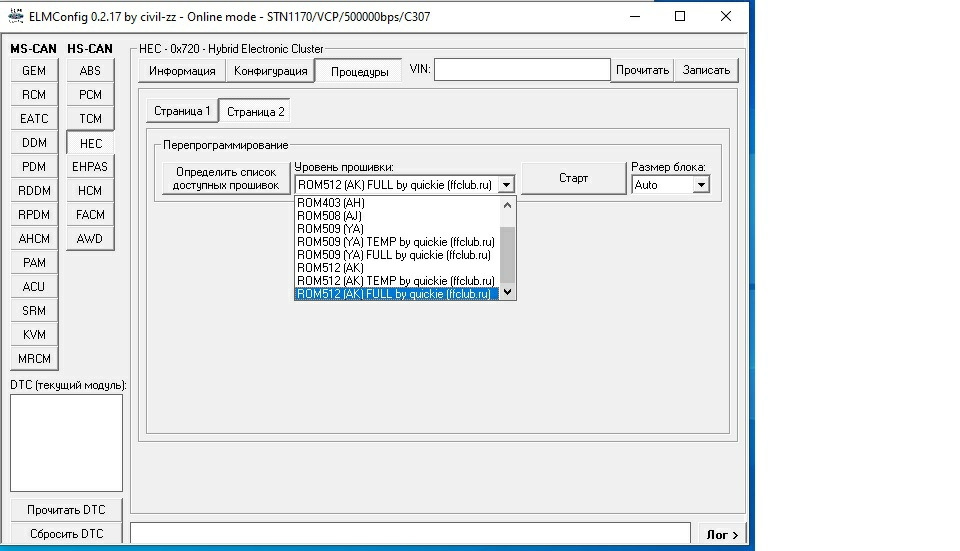Switch to the Конфигурация tab

(x=271, y=71)
